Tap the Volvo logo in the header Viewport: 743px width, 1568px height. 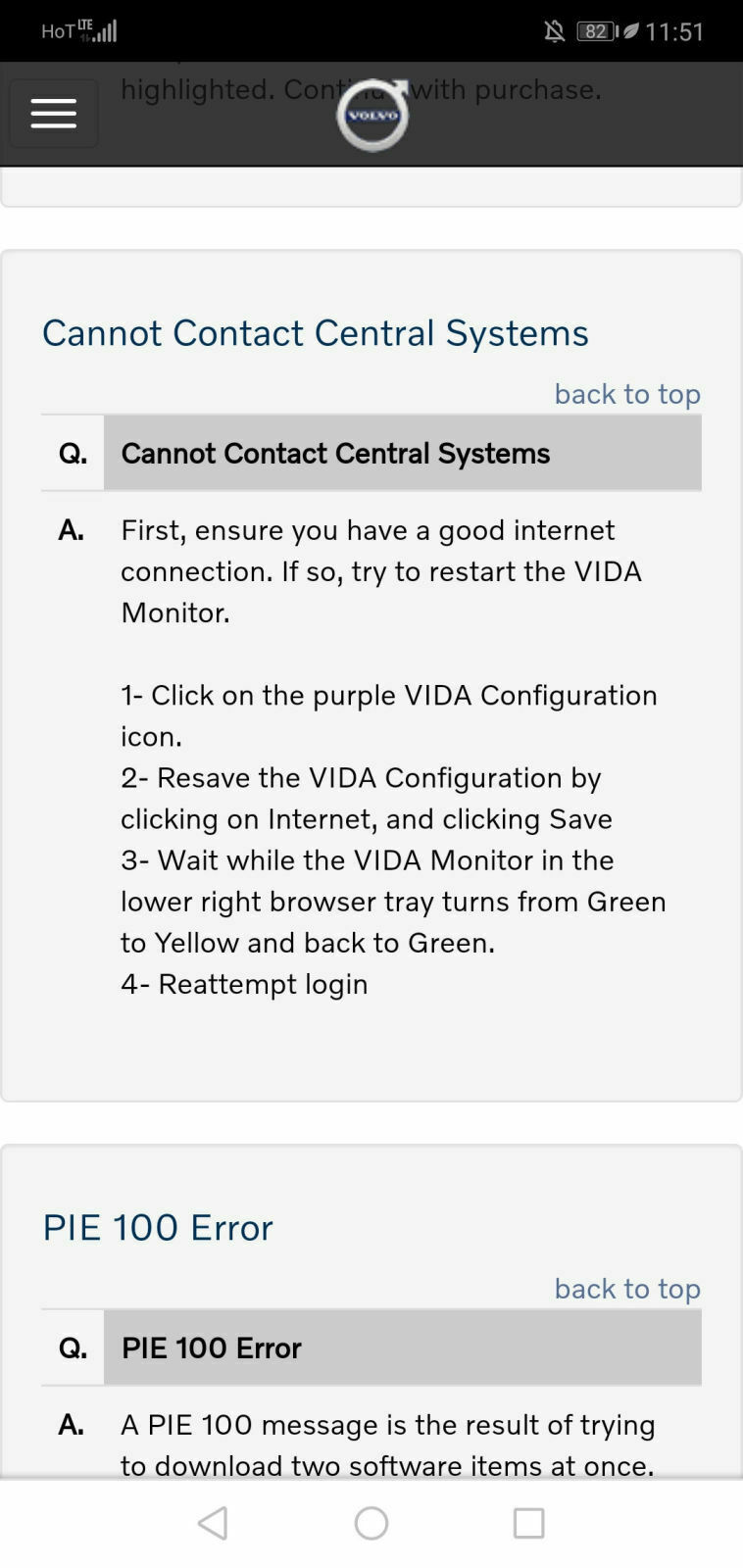coord(371,116)
